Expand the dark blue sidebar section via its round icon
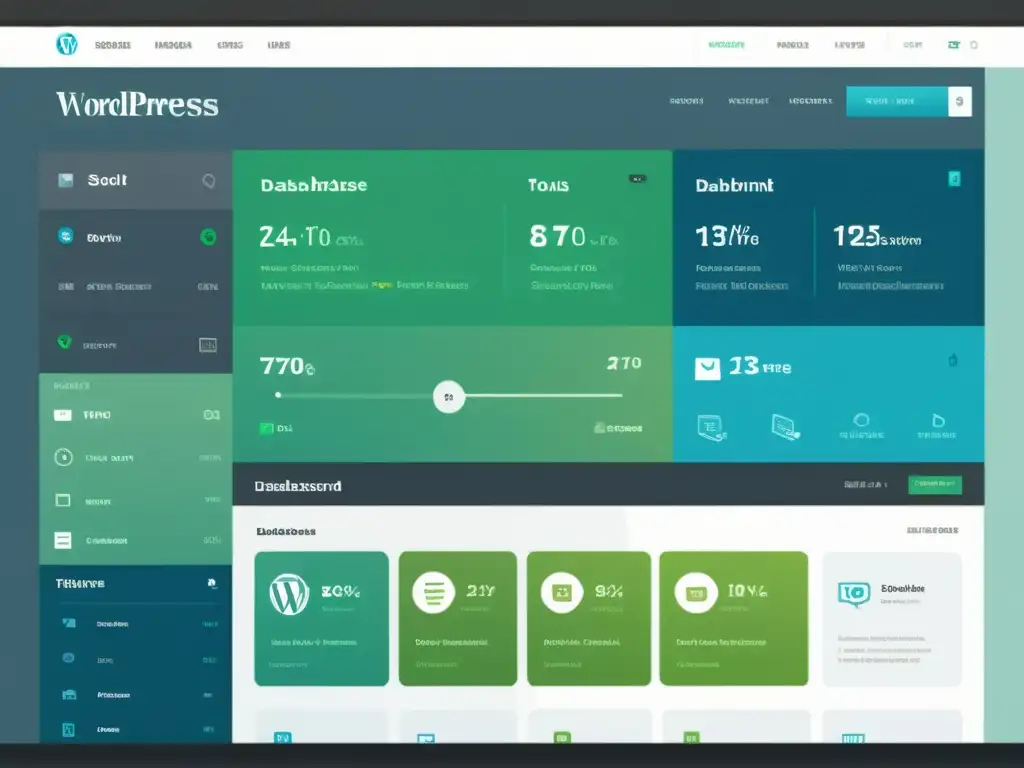Image resolution: width=1024 pixels, height=768 pixels. tap(211, 583)
